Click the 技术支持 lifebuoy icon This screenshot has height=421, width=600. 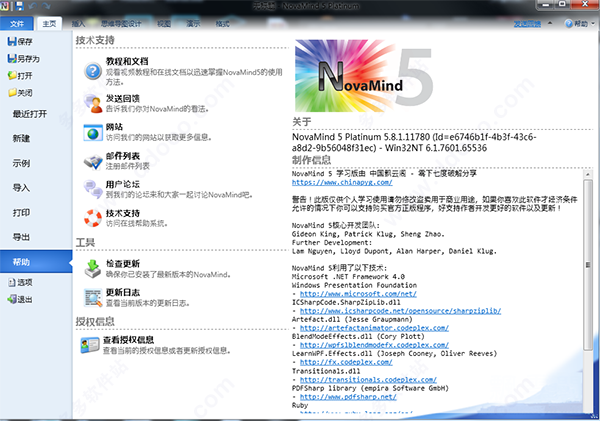click(x=93, y=218)
